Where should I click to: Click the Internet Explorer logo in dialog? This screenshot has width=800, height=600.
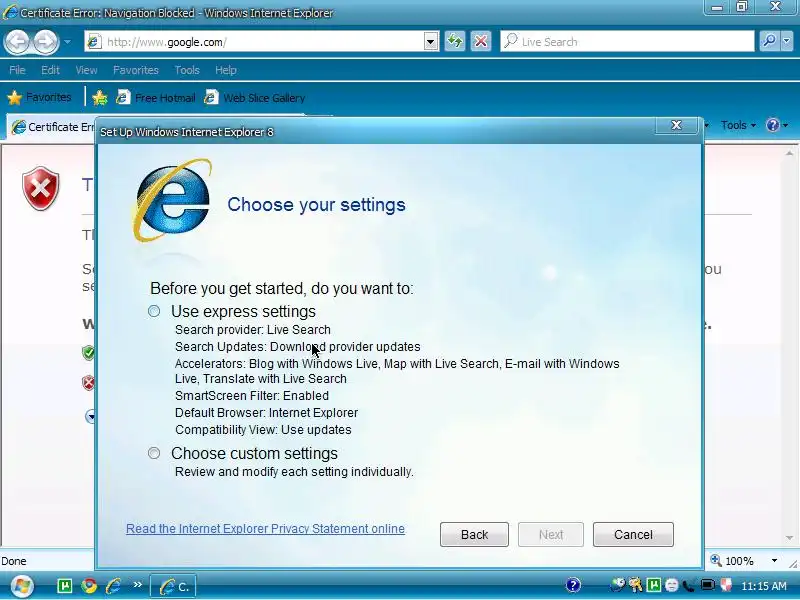(172, 200)
